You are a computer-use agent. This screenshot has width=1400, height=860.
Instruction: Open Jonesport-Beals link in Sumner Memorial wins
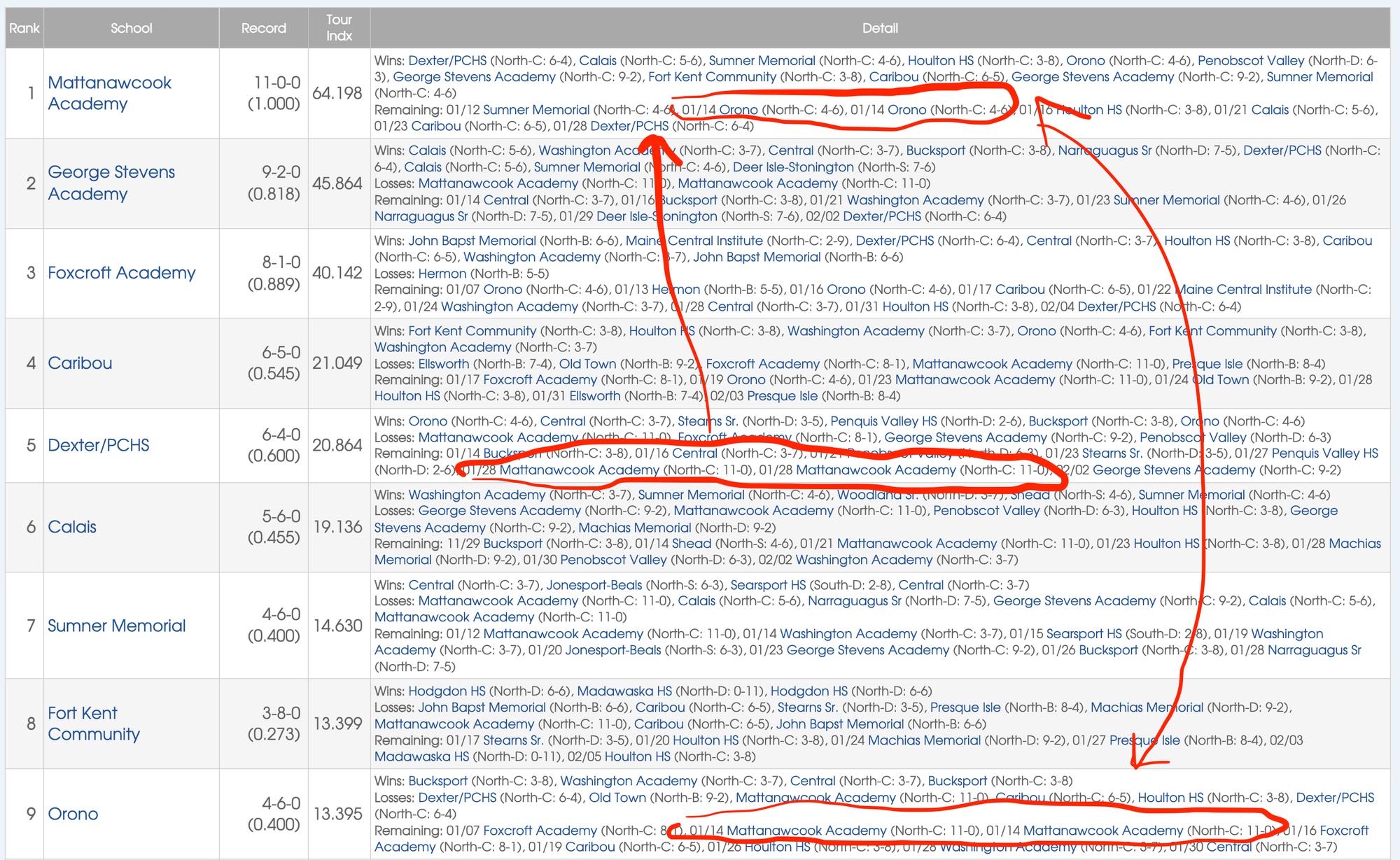pyautogui.click(x=594, y=585)
